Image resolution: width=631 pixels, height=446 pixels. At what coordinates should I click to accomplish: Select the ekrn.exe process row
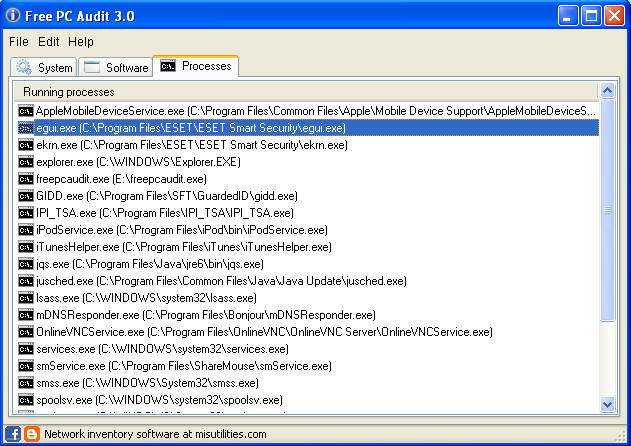click(308, 145)
